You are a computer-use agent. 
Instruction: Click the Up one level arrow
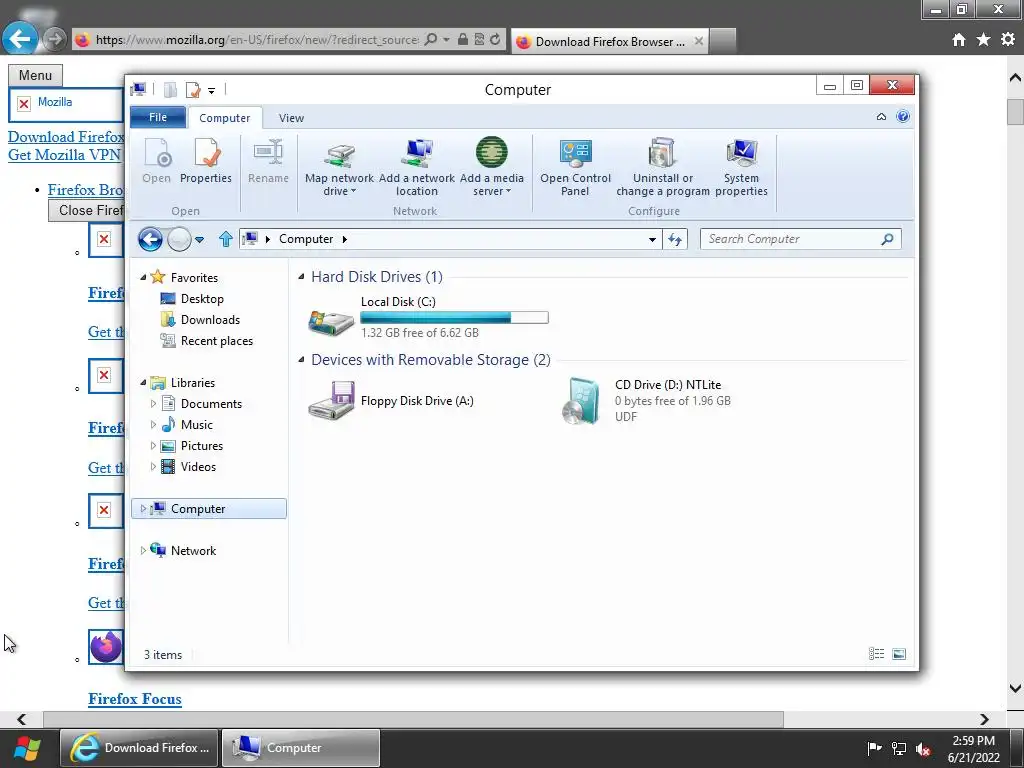pyautogui.click(x=226, y=239)
